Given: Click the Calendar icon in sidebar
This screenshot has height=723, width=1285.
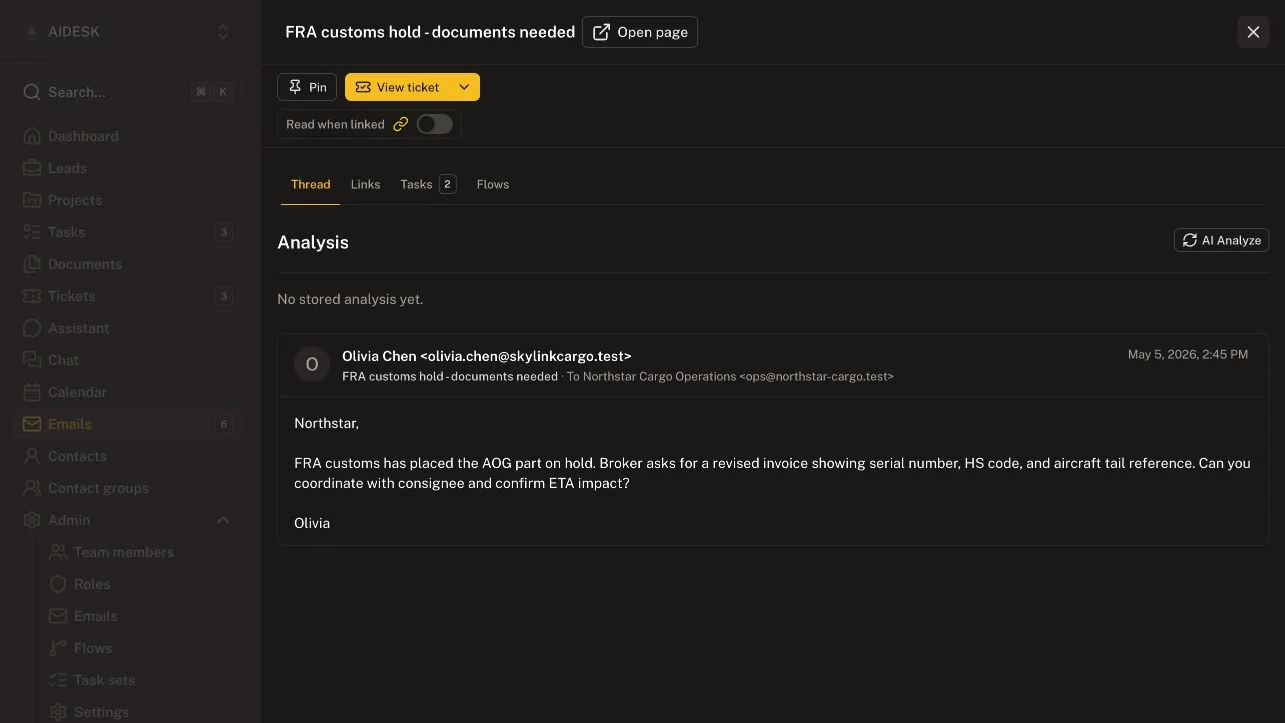Looking at the screenshot, I should coord(32,392).
